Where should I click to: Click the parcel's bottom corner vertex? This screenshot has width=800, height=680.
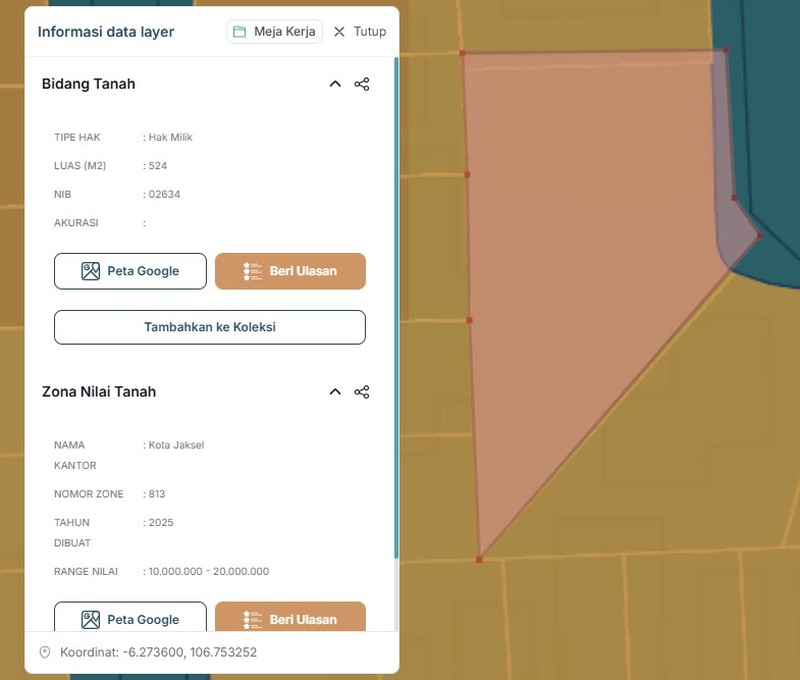click(479, 560)
